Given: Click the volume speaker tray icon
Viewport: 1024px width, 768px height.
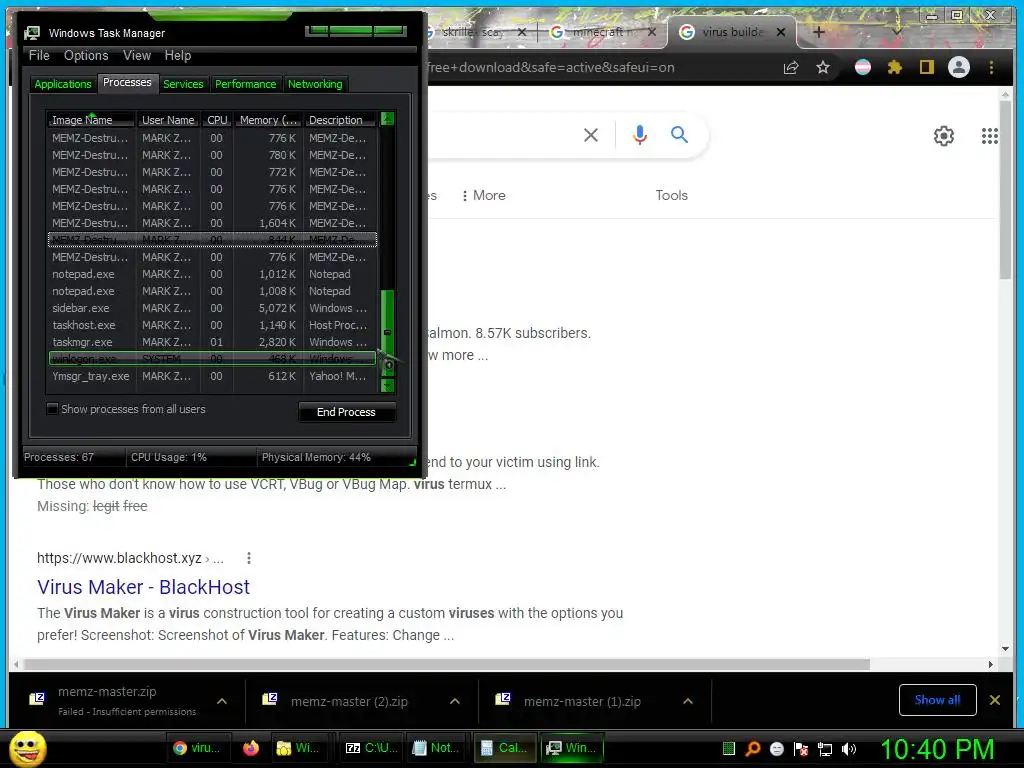Looking at the screenshot, I should coord(849,749).
